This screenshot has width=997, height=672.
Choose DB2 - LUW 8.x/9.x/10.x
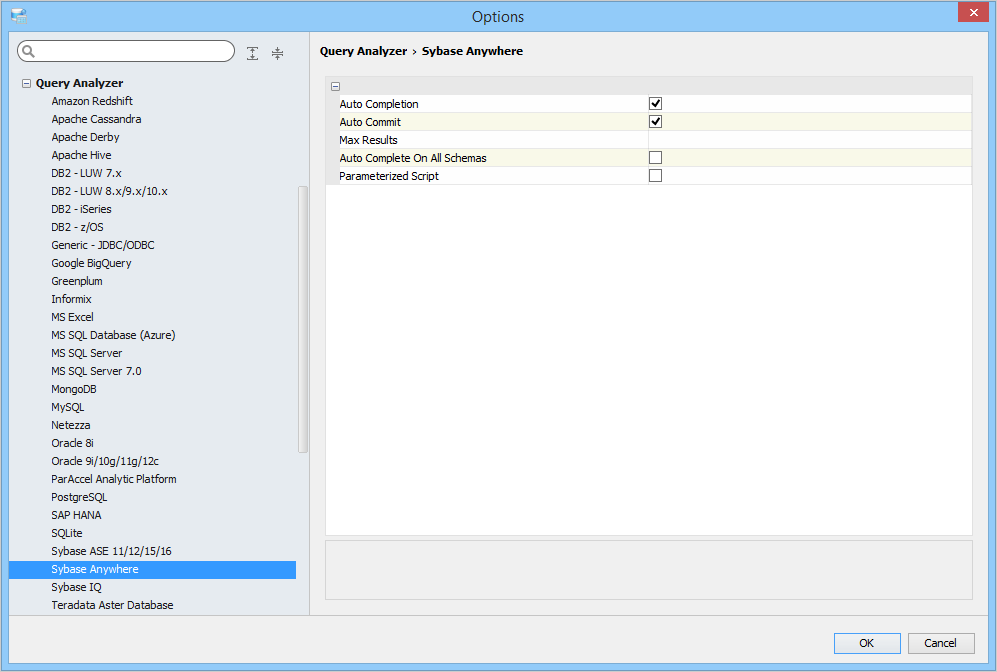[109, 191]
